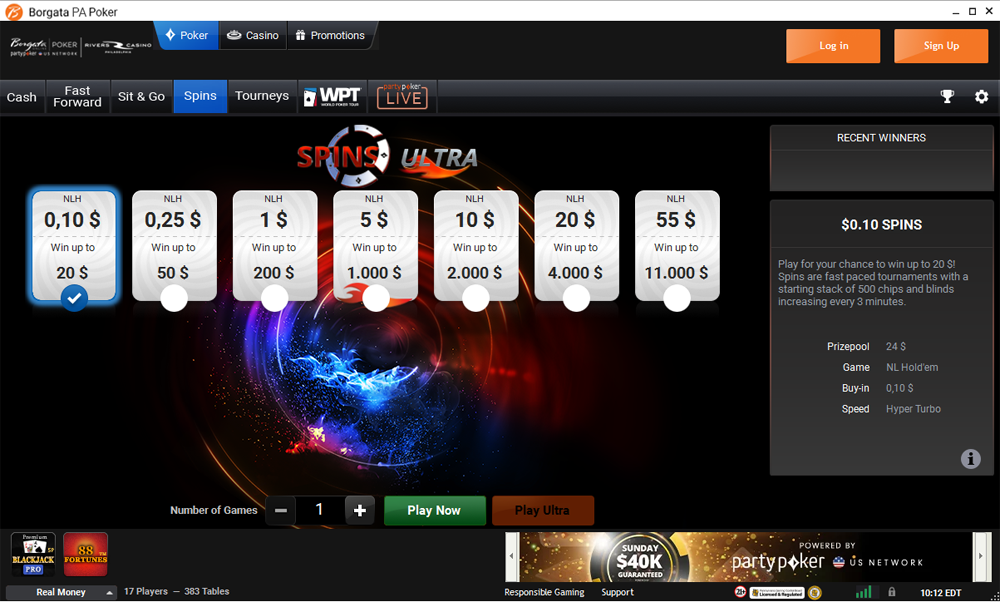Click the Borgata Poker Rivers Casino logo
1000x602 pixels.
point(81,47)
